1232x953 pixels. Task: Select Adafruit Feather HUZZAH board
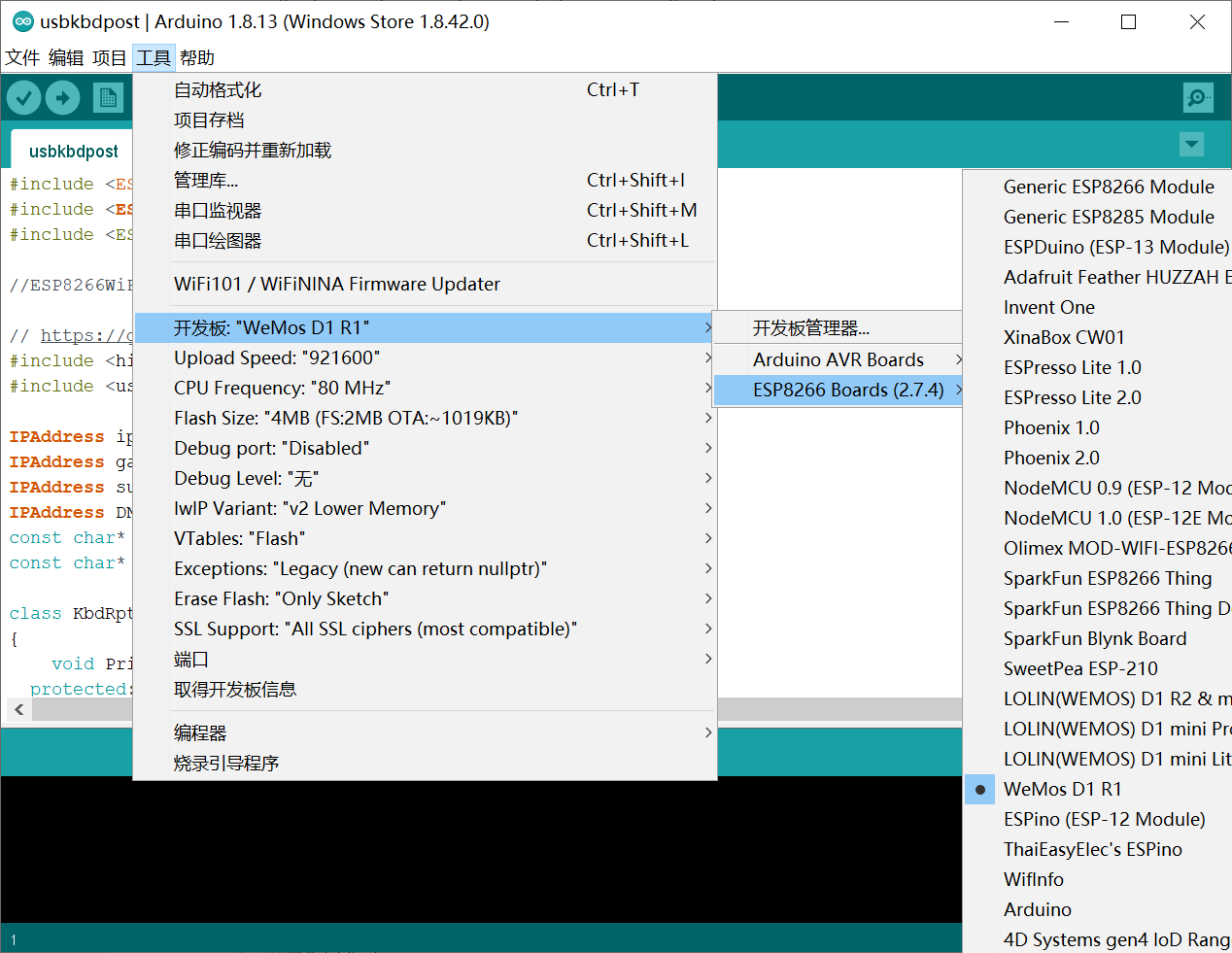1098,277
